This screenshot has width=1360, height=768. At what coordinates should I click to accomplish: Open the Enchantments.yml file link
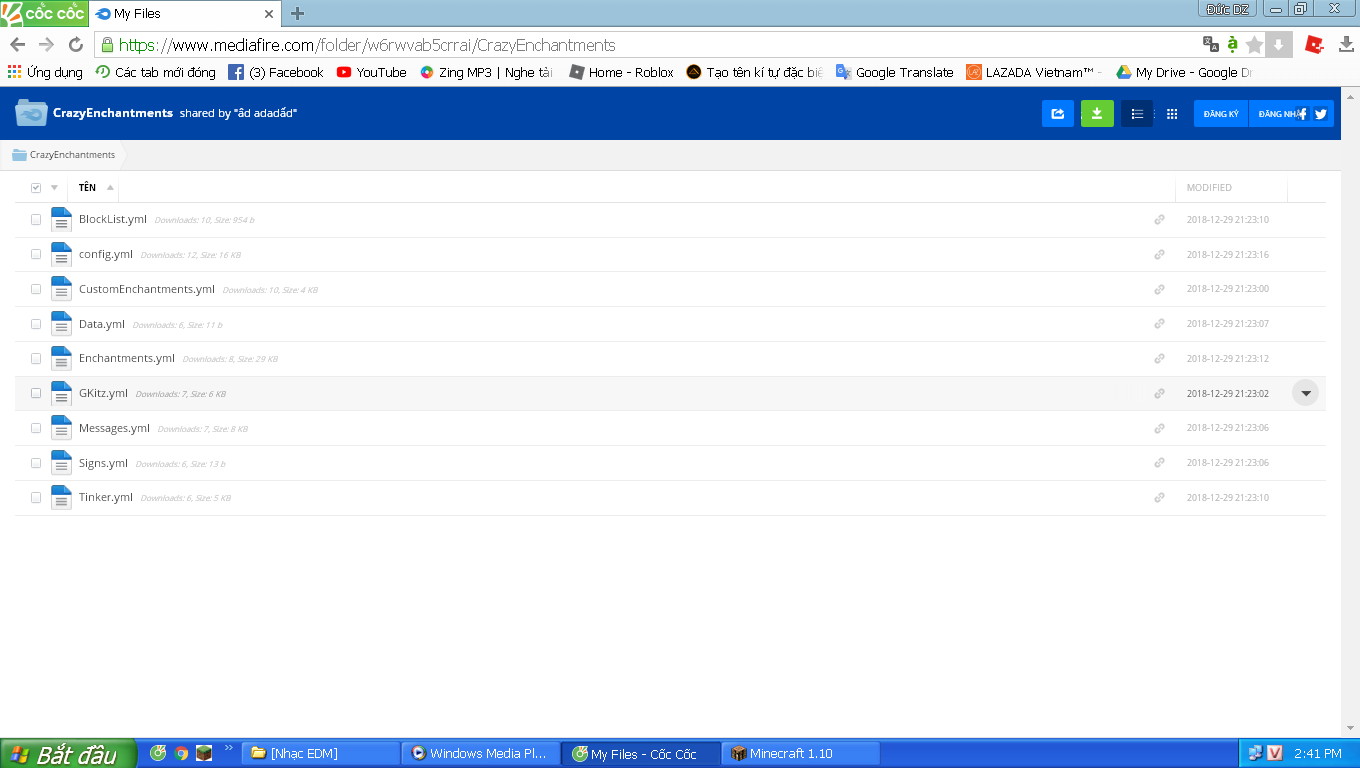(127, 358)
